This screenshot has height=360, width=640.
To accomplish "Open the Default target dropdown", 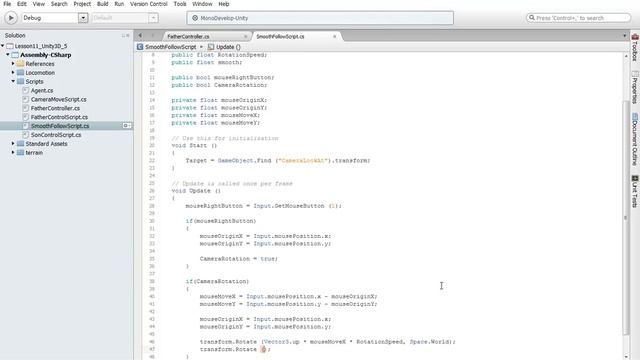I will 153,18.
